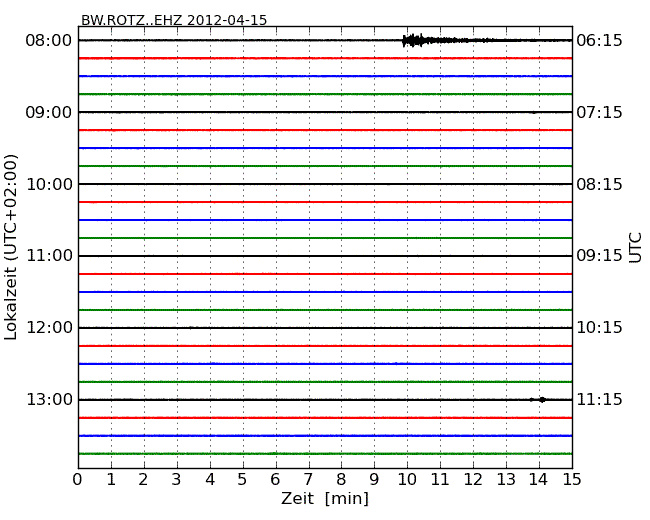Click the 0 minute tick label
The height and width of the screenshot is (520, 650).
coord(78,480)
